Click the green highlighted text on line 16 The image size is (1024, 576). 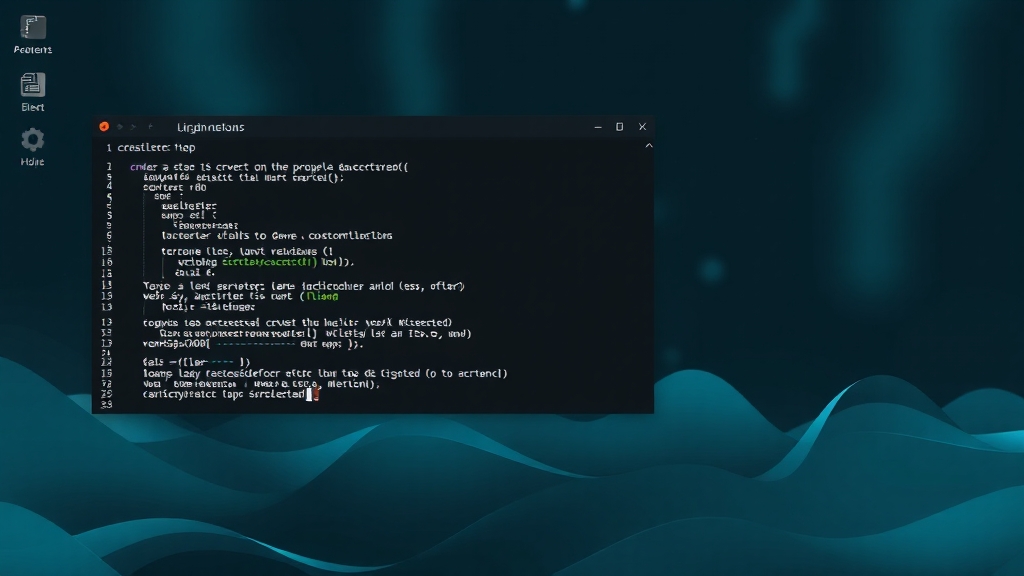pos(269,262)
